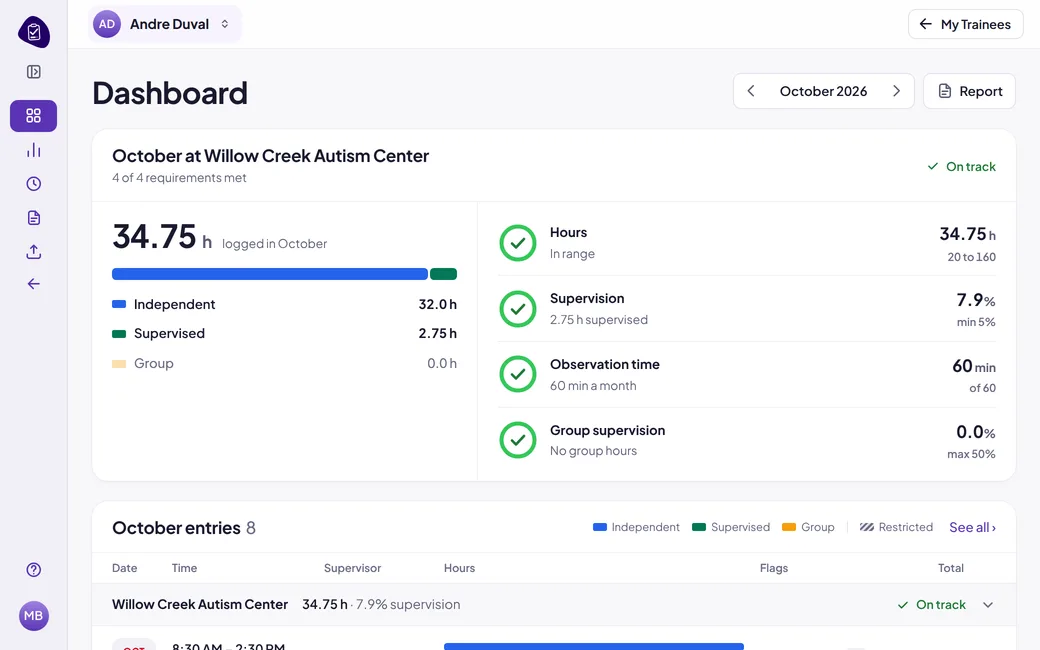Viewport: 1040px width, 650px height.
Task: Follow the See all entries link
Action: tap(972, 527)
